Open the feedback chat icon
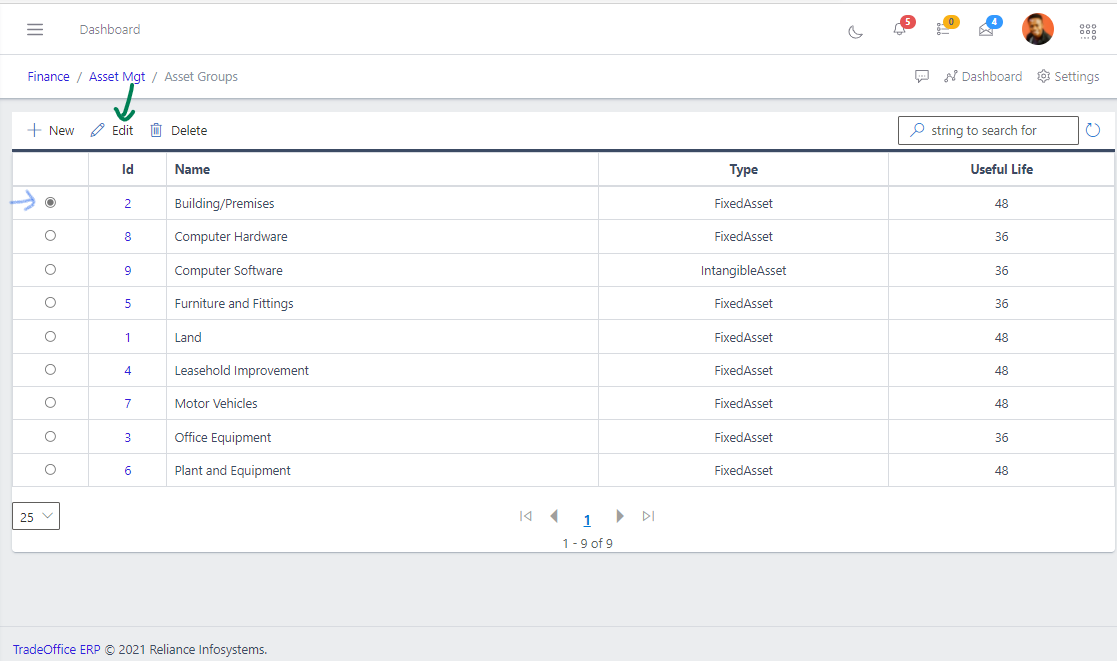The height and width of the screenshot is (661, 1117). point(921,76)
